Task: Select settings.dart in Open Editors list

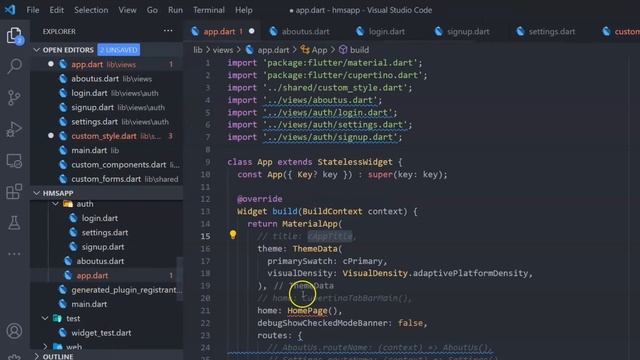Action: point(106,122)
